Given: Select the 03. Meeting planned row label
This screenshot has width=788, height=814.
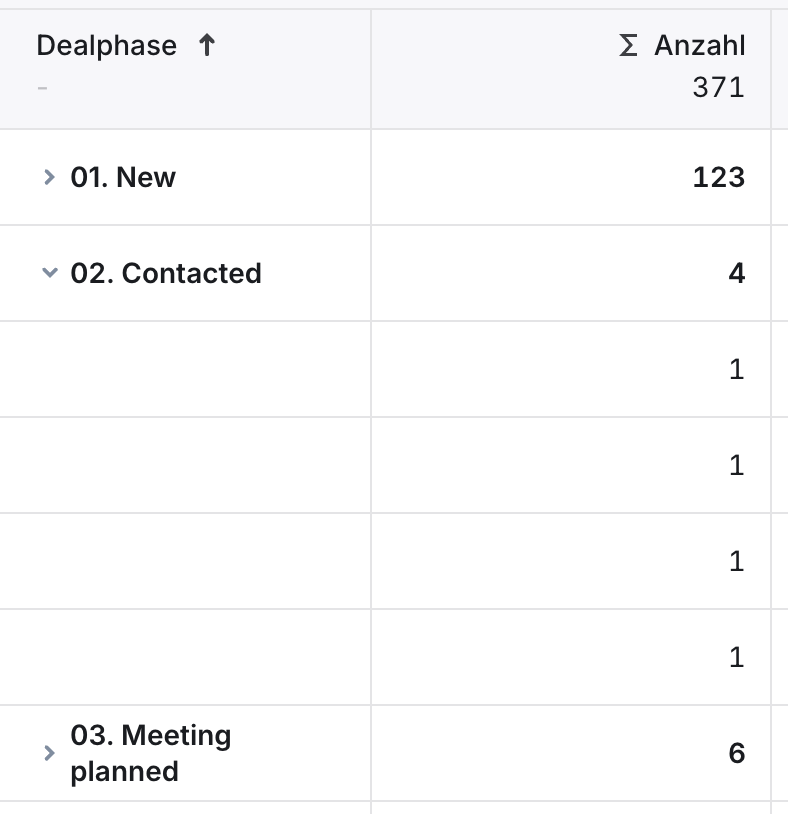Looking at the screenshot, I should (151, 753).
